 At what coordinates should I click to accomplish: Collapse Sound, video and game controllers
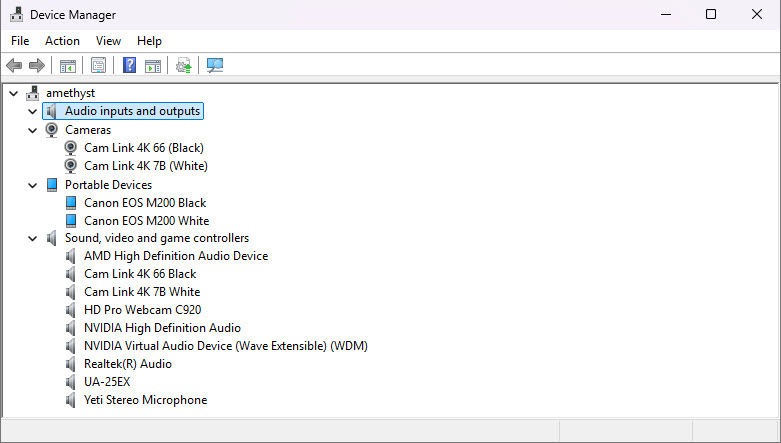tap(33, 238)
